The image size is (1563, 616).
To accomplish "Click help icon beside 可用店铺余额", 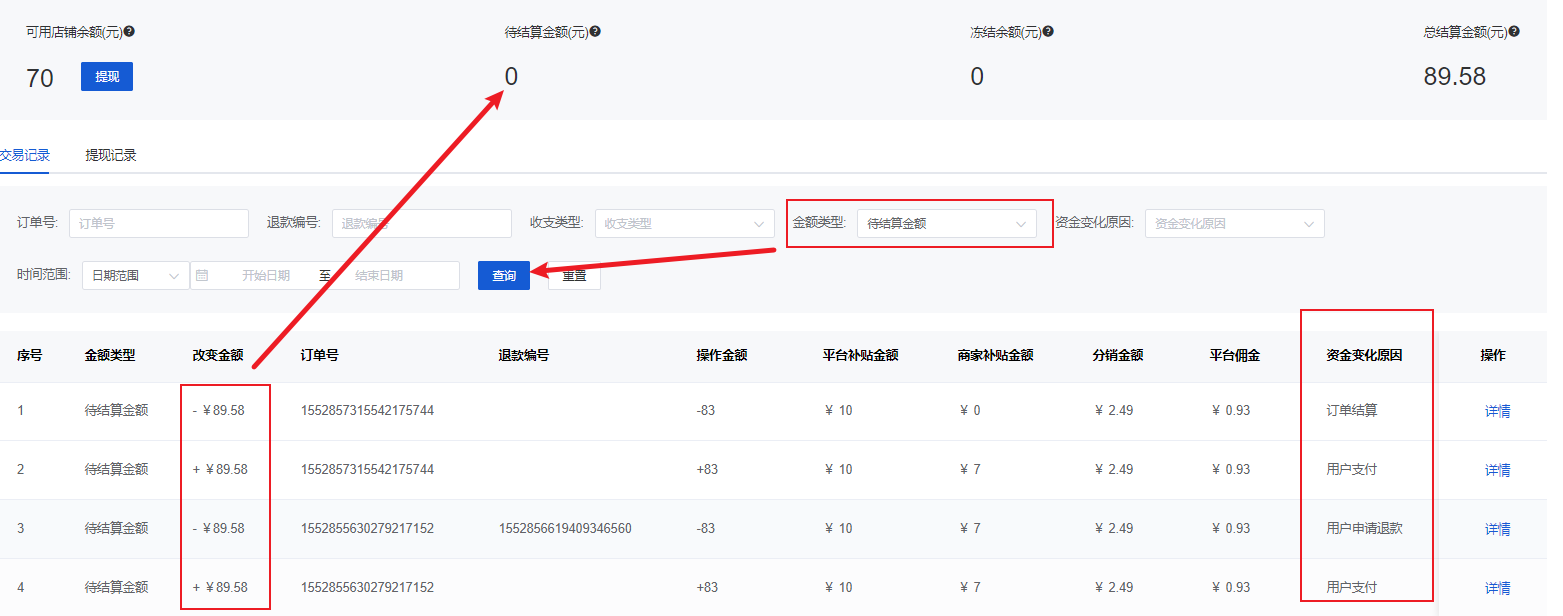I will click(129, 31).
